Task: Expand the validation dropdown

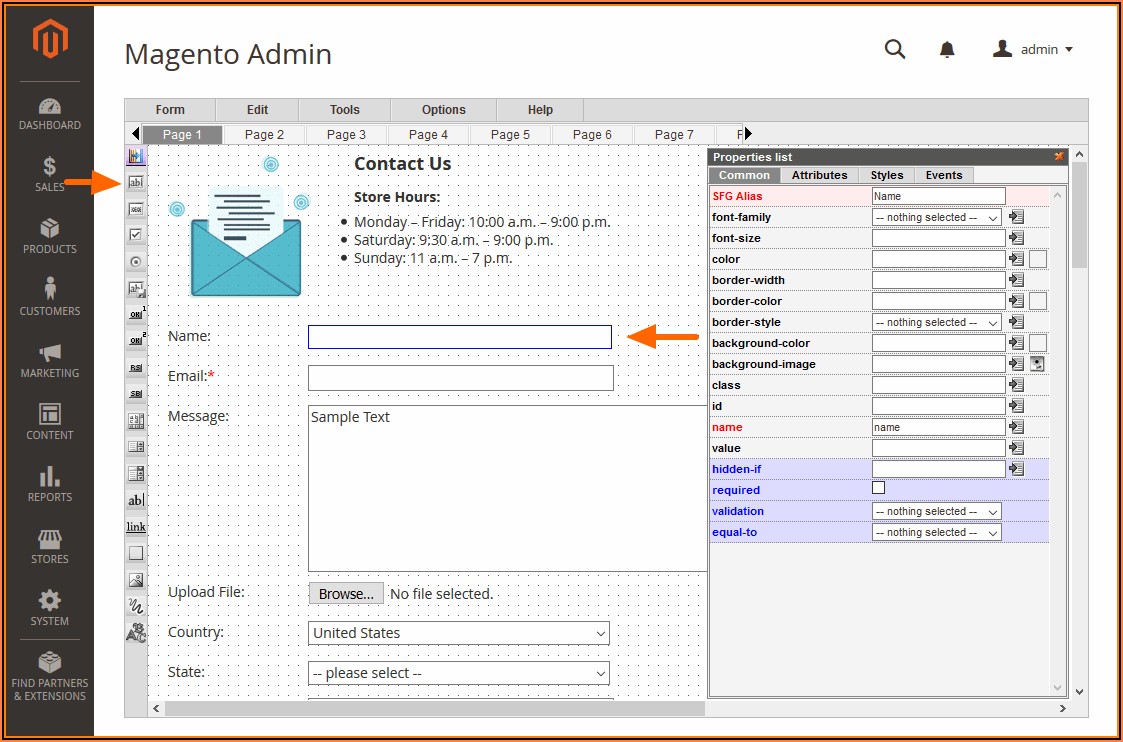Action: 936,511
